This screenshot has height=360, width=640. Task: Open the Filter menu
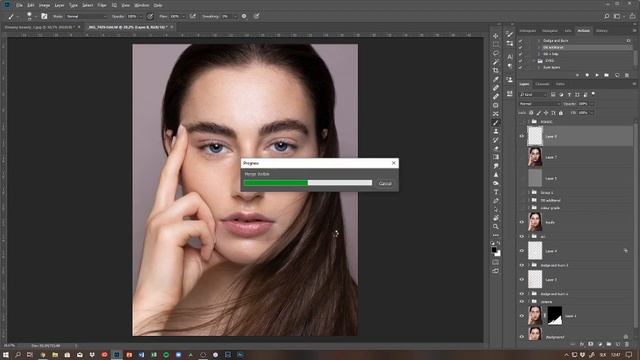point(102,5)
